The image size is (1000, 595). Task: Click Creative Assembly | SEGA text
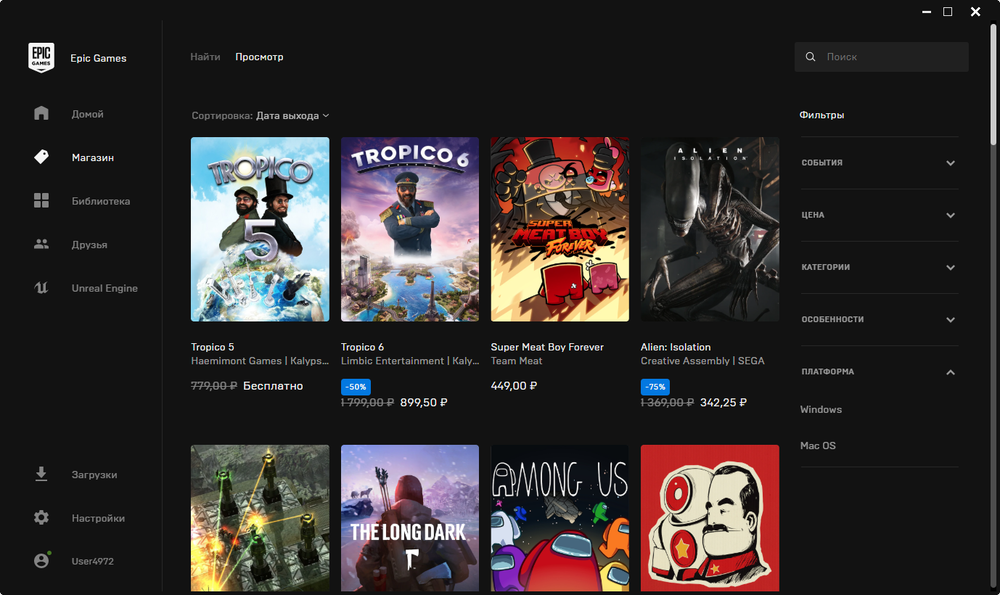(702, 361)
